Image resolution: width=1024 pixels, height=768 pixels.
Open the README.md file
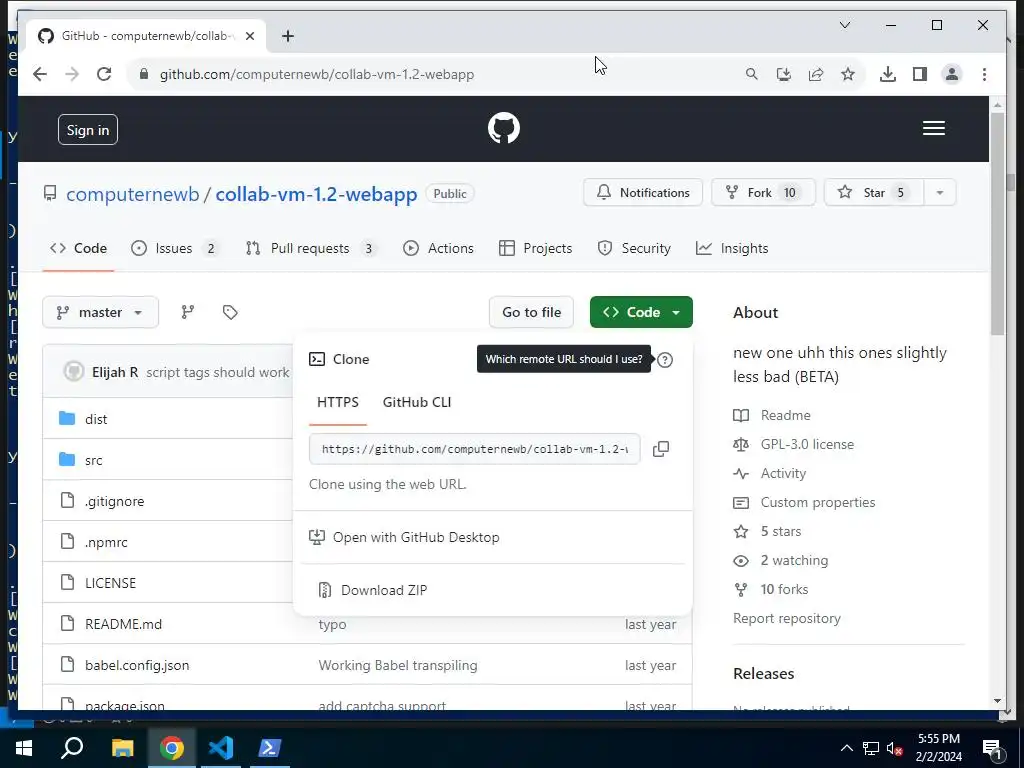[x=123, y=624]
